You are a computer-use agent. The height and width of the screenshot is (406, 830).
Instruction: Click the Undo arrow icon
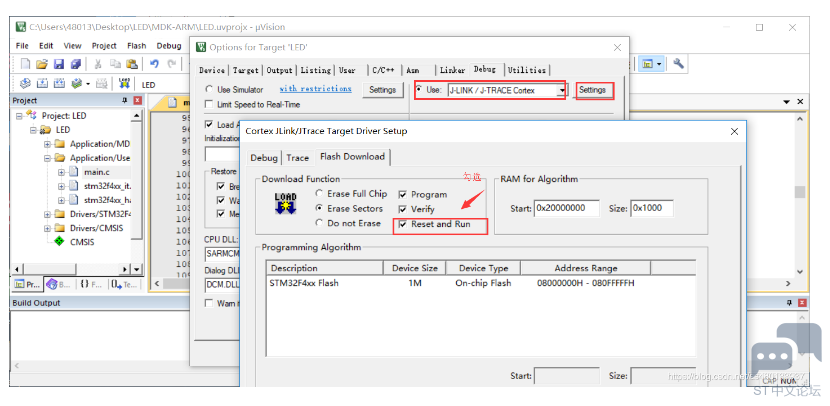[x=155, y=64]
